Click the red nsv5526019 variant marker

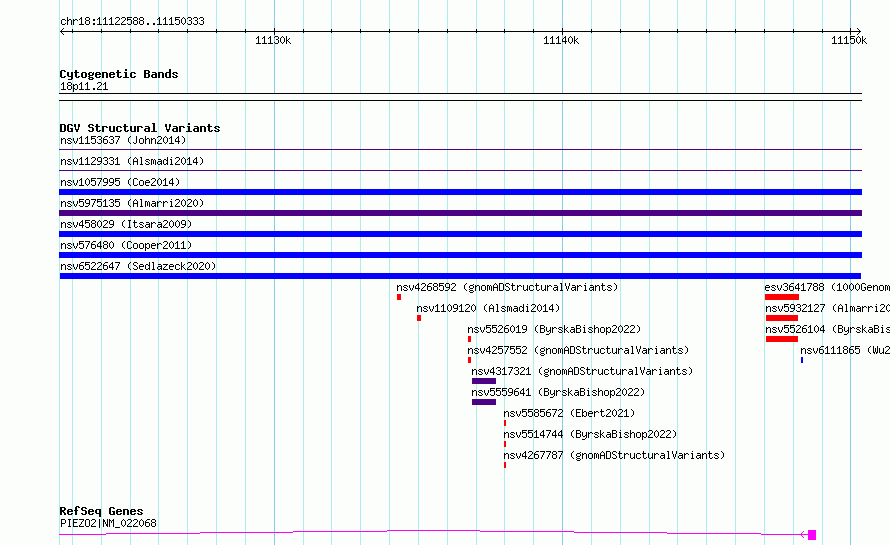click(469, 339)
